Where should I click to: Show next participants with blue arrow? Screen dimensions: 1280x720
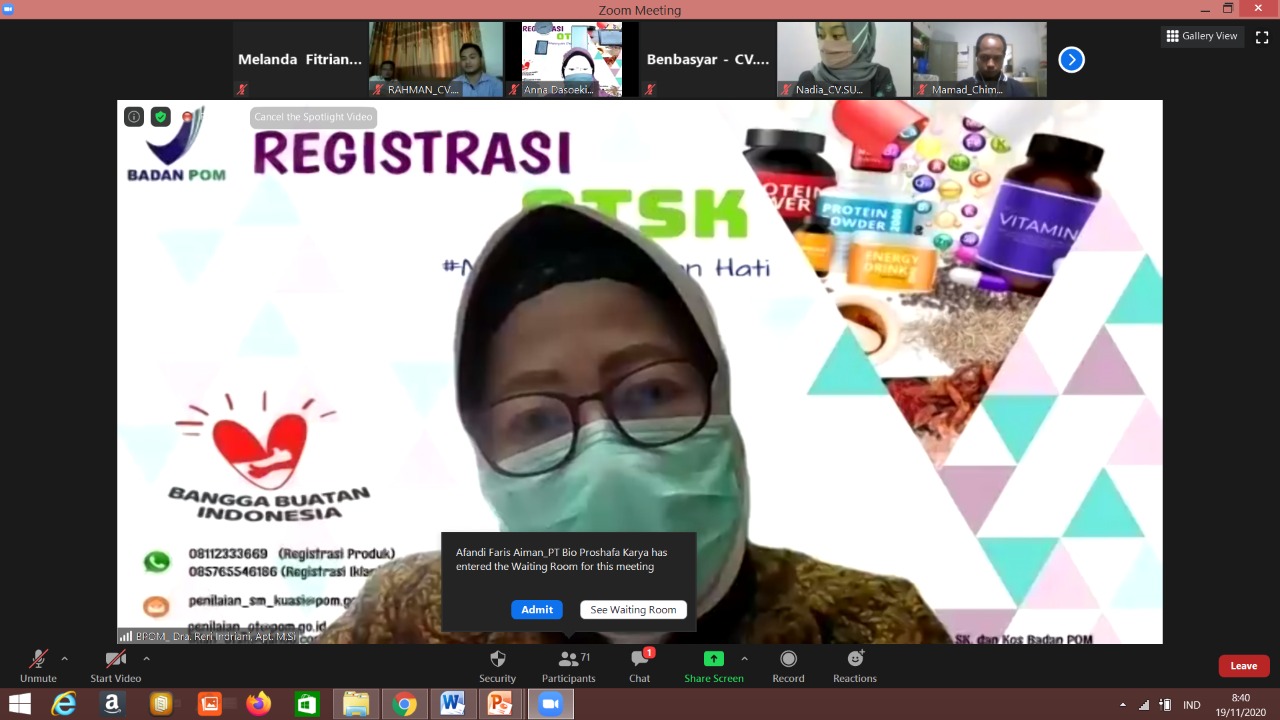(1071, 60)
